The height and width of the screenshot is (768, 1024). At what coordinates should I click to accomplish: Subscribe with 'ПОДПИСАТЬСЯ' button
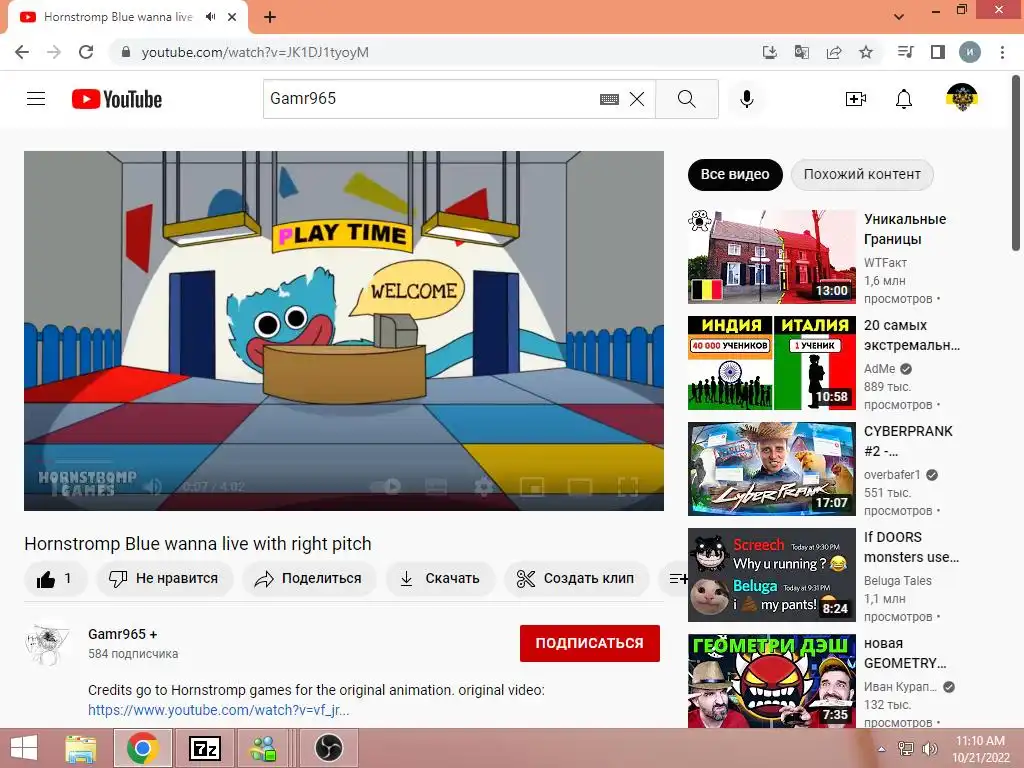click(x=590, y=643)
